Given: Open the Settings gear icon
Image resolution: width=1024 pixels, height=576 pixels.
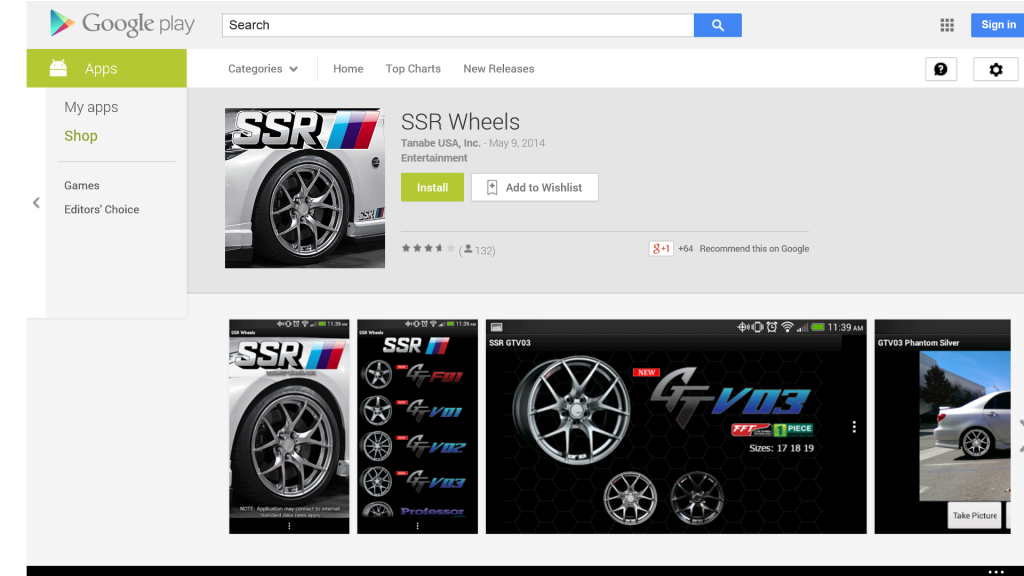Looking at the screenshot, I should pos(995,69).
